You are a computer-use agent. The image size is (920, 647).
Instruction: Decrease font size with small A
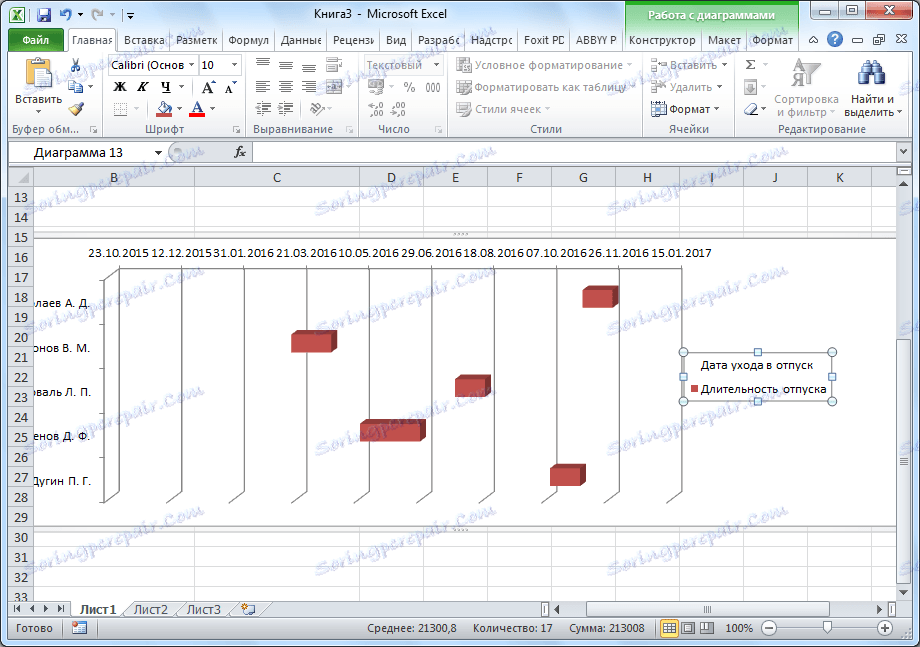tap(231, 87)
